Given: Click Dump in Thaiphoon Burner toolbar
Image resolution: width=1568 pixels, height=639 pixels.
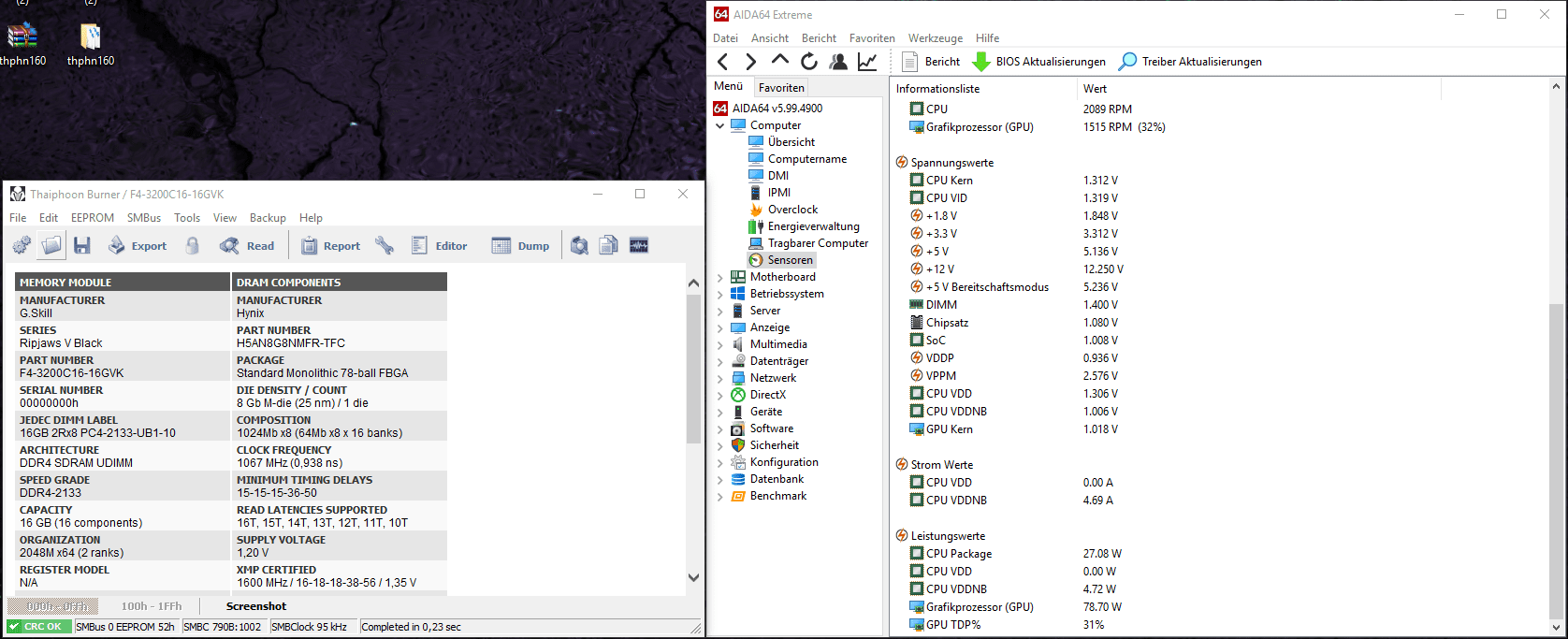Looking at the screenshot, I should tap(520, 246).
